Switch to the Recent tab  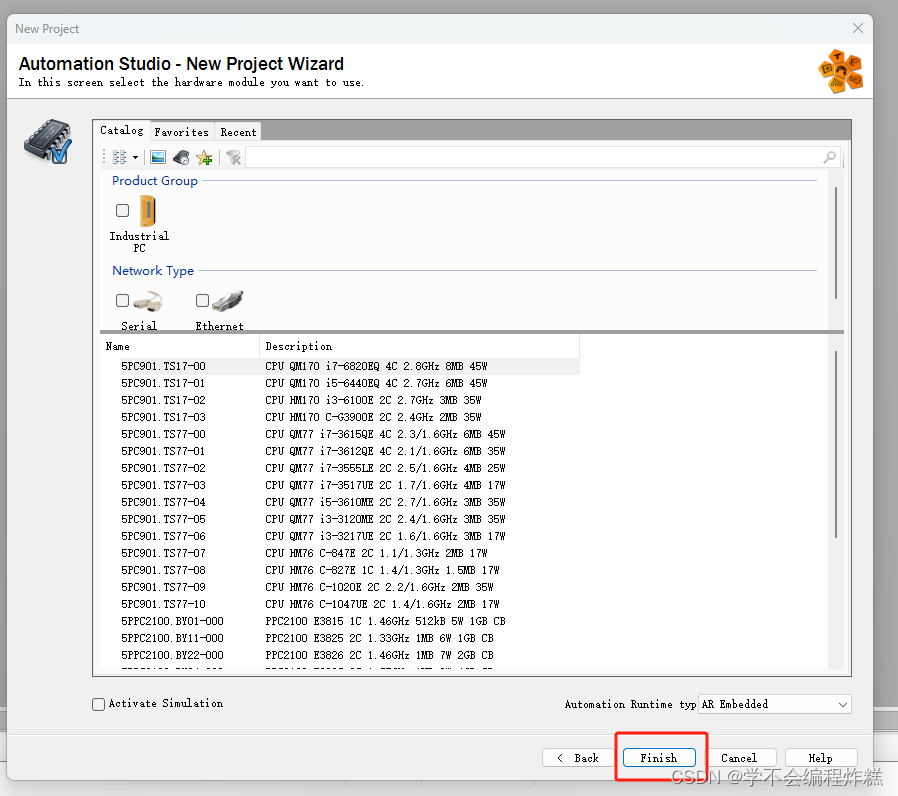click(238, 132)
